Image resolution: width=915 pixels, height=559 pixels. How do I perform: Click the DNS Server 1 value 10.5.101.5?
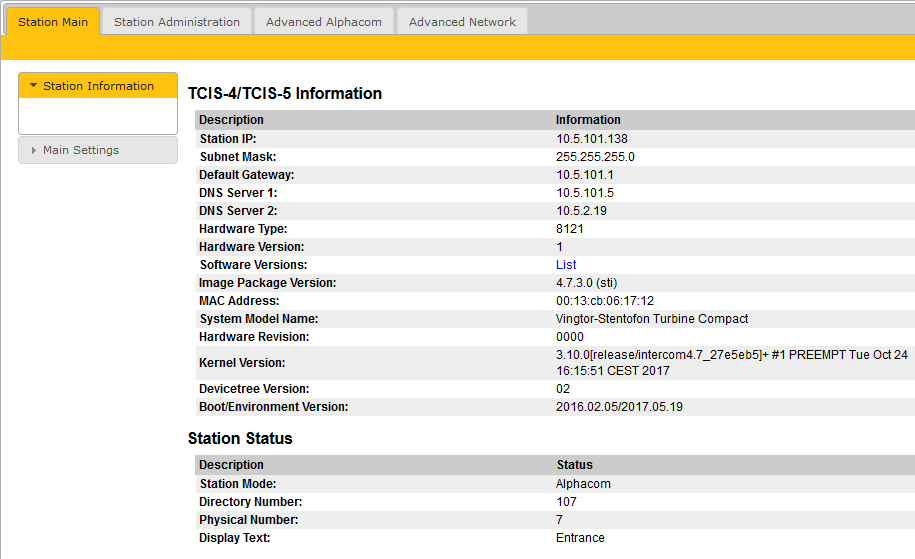585,193
